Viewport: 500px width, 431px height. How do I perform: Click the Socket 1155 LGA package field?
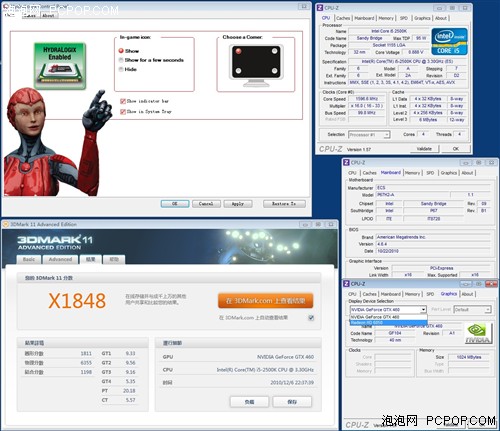pyautogui.click(x=389, y=45)
